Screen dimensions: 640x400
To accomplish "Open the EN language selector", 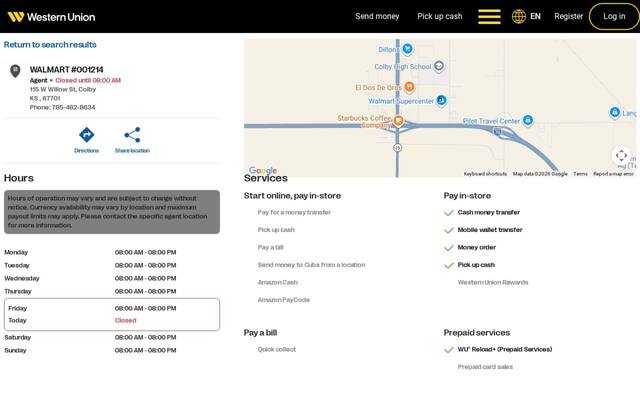I will tap(535, 17).
